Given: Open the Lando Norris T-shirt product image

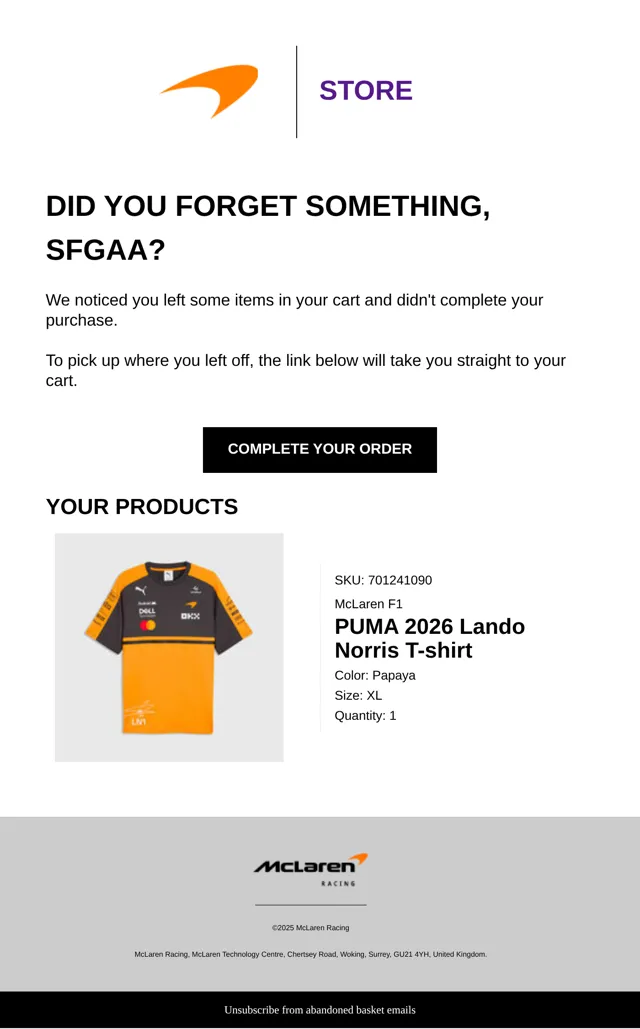Looking at the screenshot, I should [x=169, y=647].
